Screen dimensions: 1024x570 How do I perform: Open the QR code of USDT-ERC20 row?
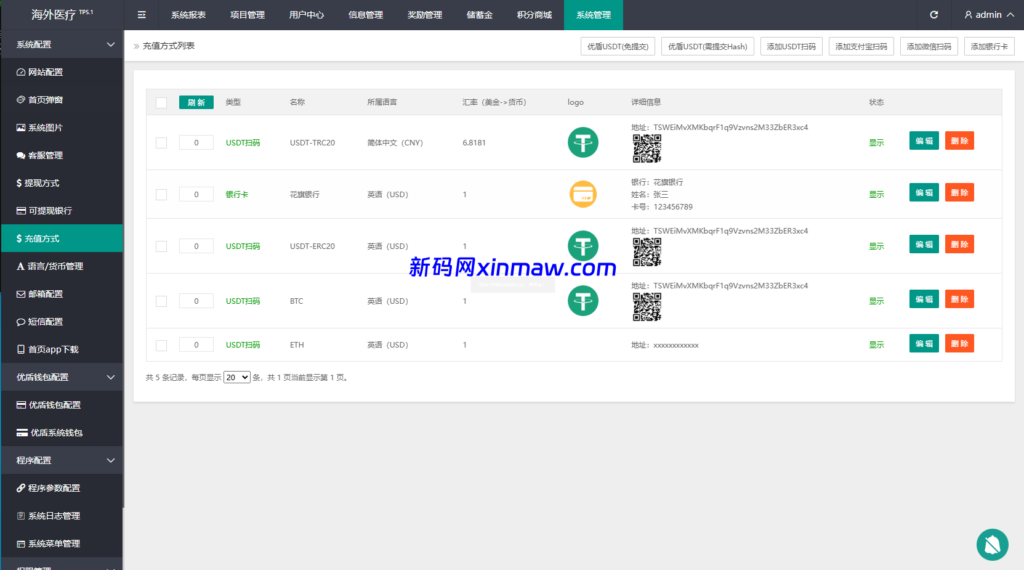647,252
